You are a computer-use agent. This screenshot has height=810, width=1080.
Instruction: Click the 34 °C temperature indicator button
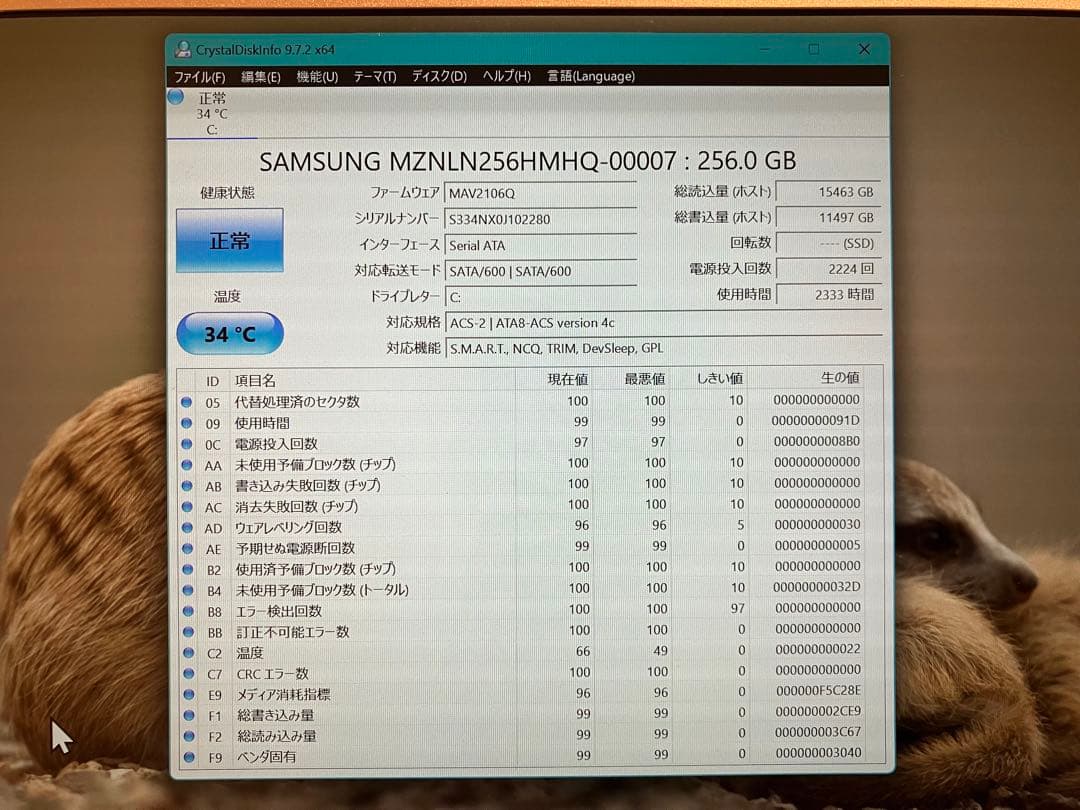pos(229,333)
